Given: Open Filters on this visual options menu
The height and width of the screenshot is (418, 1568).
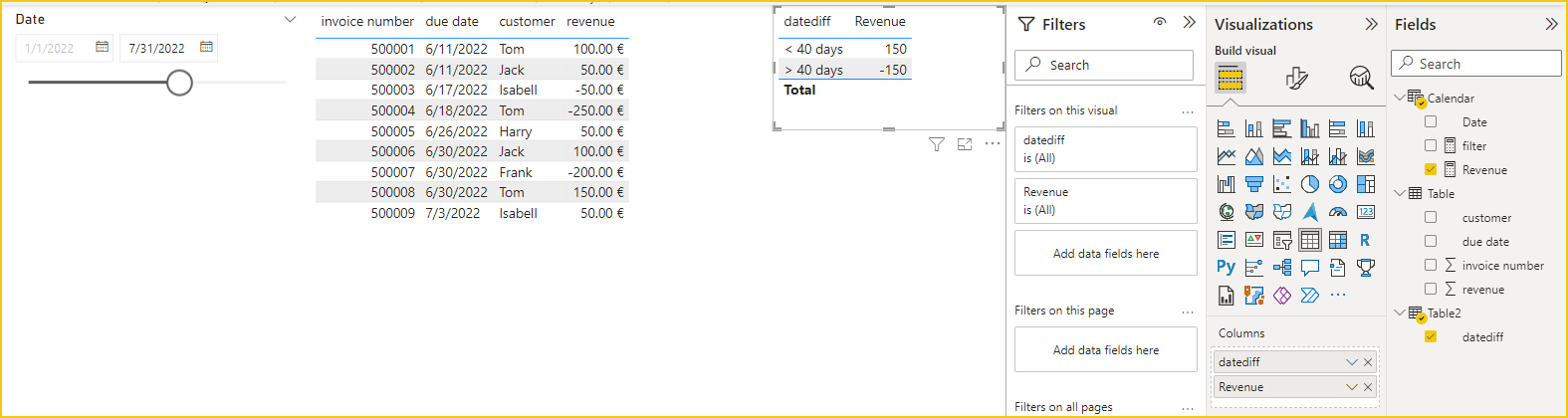Looking at the screenshot, I should (x=1188, y=111).
